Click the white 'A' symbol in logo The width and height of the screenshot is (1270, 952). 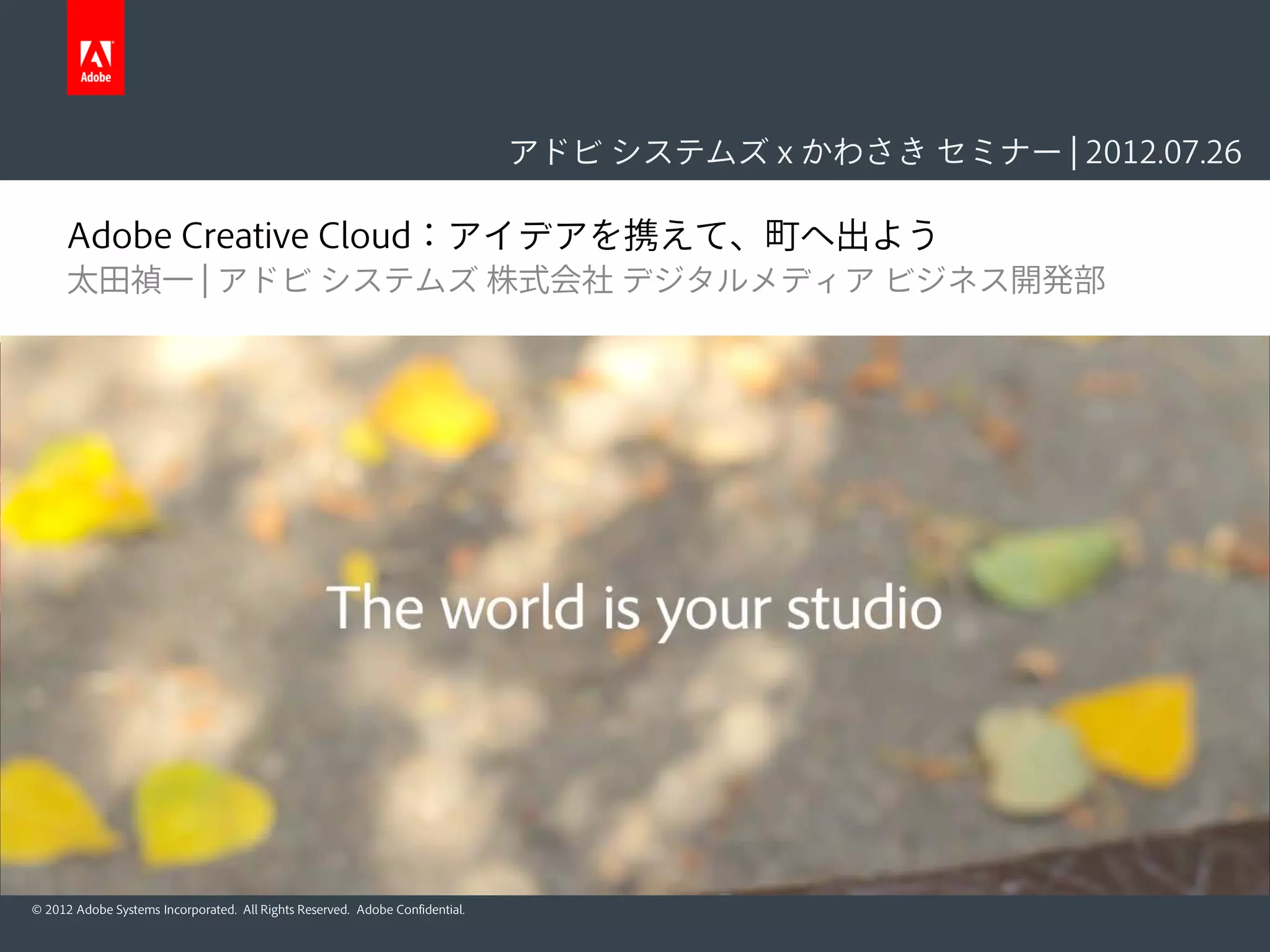coord(96,54)
